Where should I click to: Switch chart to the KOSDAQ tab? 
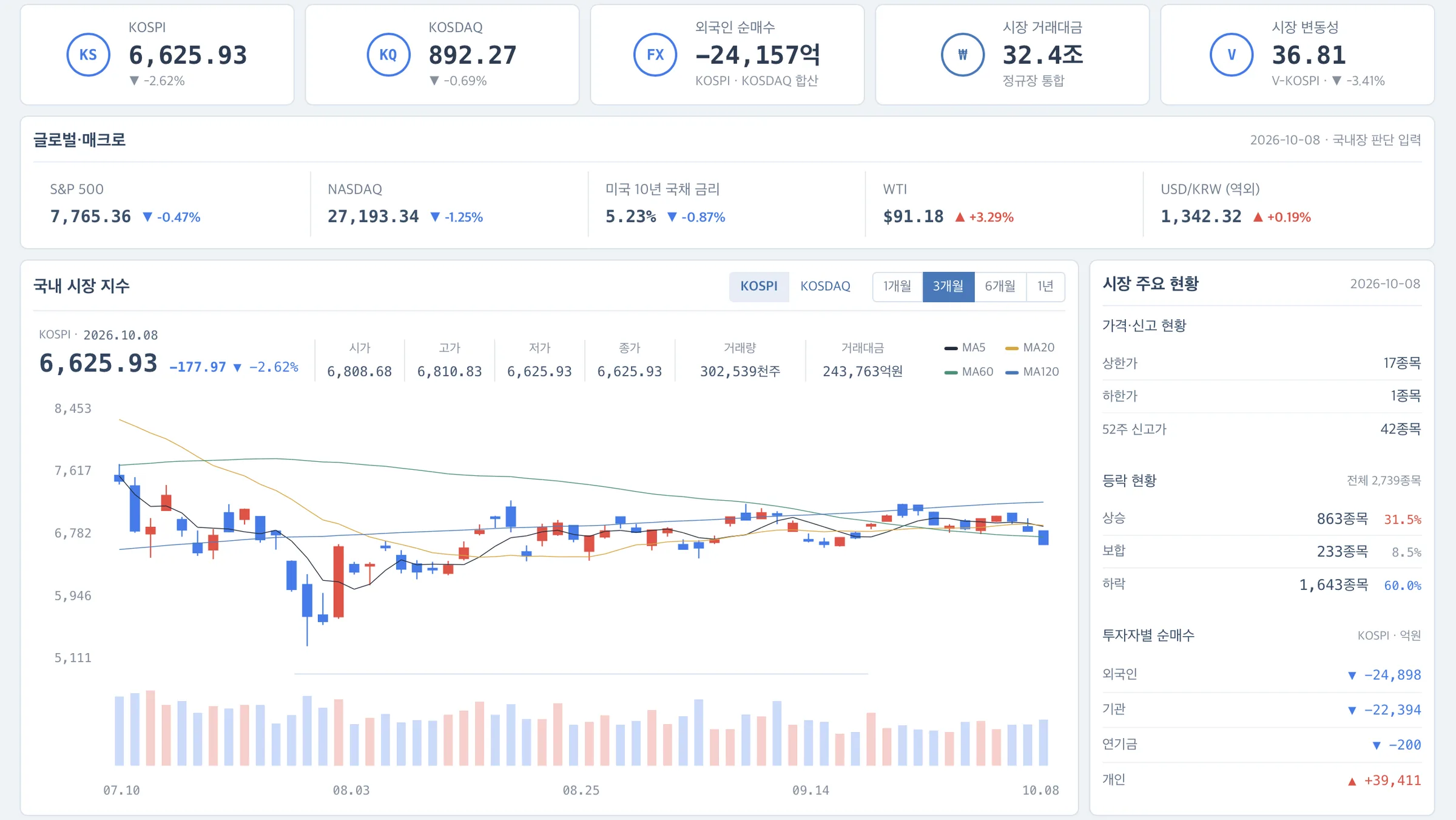click(x=825, y=286)
